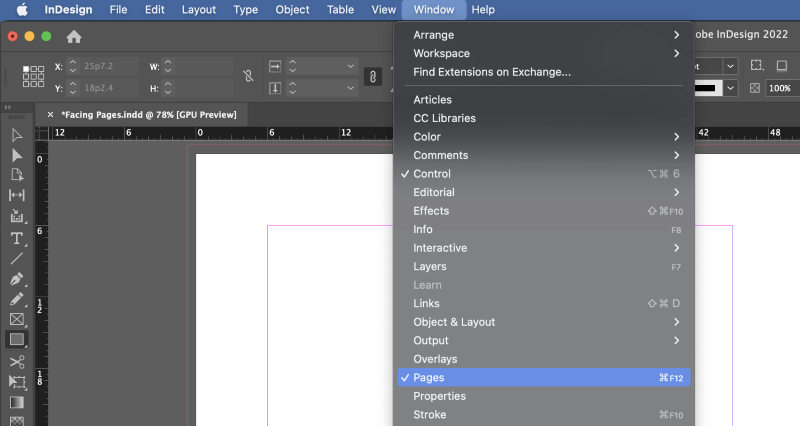800x426 pixels.
Task: Select the Rectangle tool
Action: [16, 339]
